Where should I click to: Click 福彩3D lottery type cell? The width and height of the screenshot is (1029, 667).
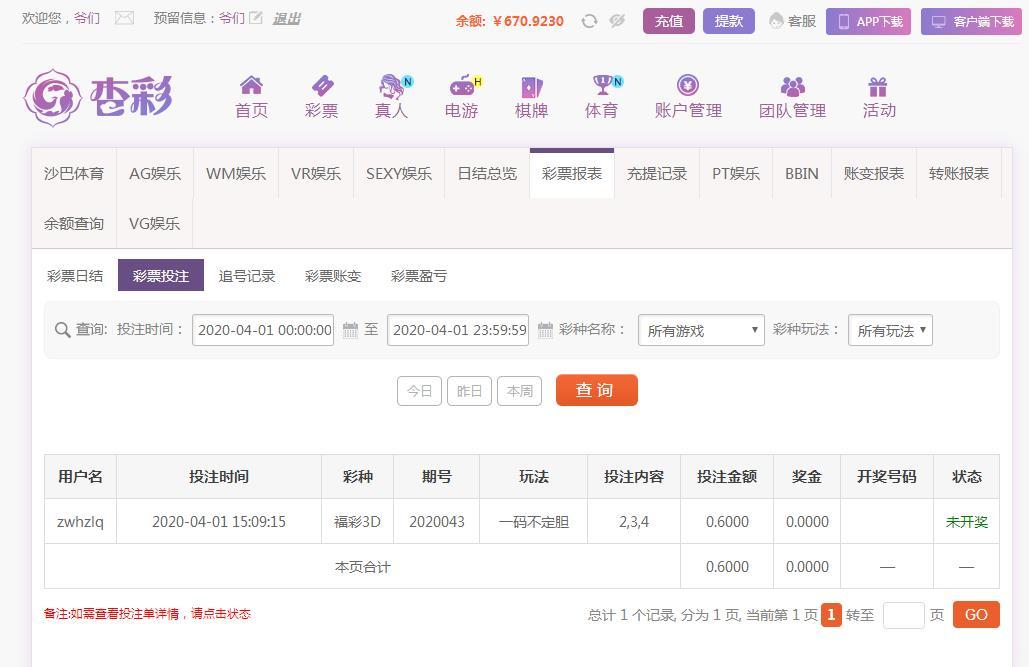pos(358,522)
